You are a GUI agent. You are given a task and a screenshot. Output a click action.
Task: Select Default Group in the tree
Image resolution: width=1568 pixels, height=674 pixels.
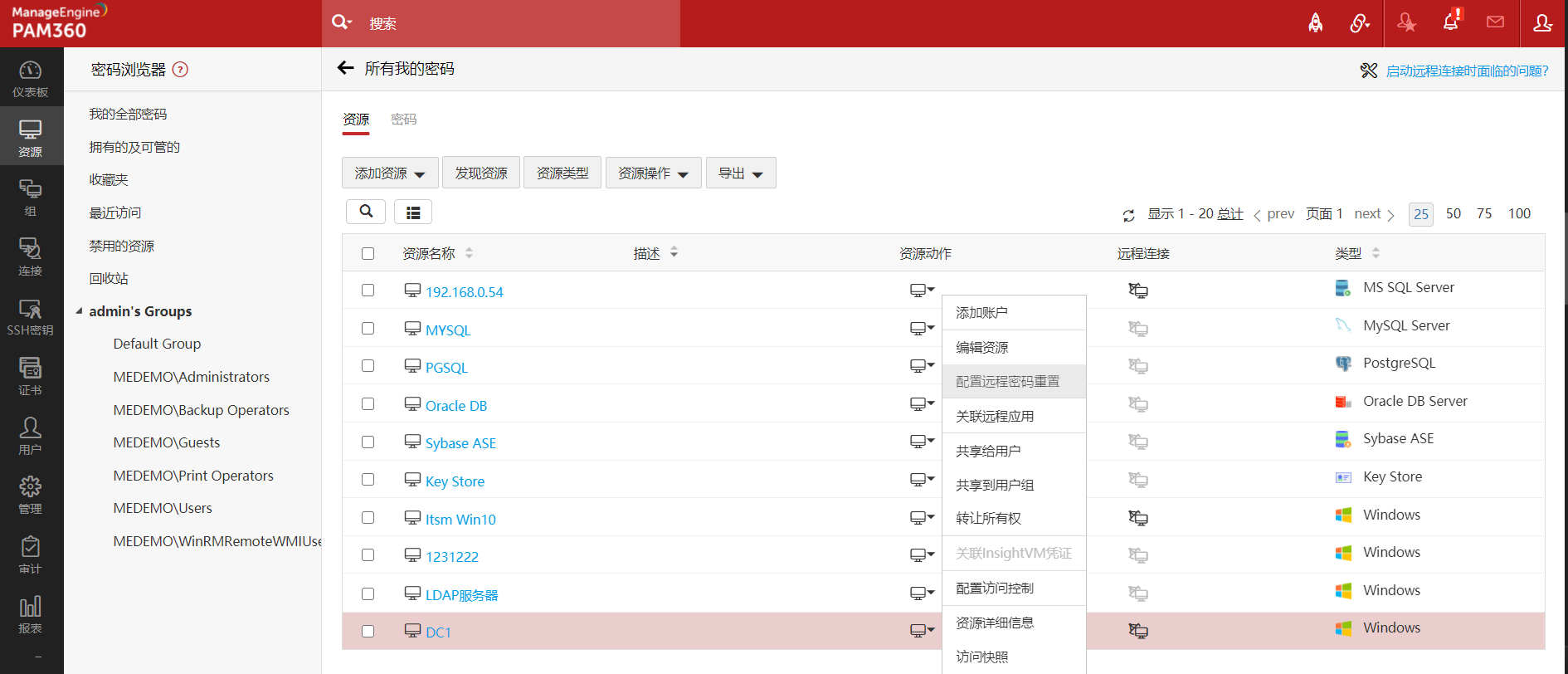pos(157,344)
